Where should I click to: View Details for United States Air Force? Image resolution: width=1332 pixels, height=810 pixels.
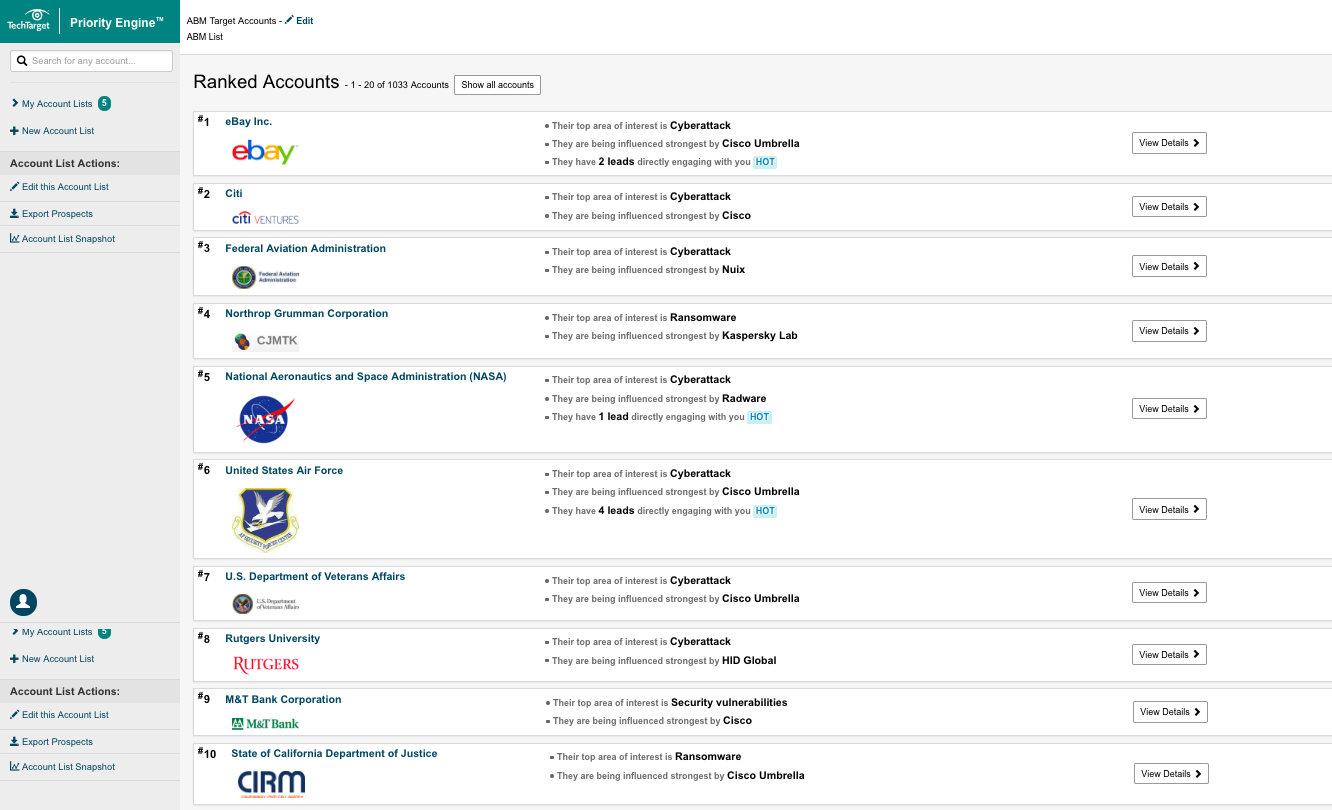point(1169,510)
